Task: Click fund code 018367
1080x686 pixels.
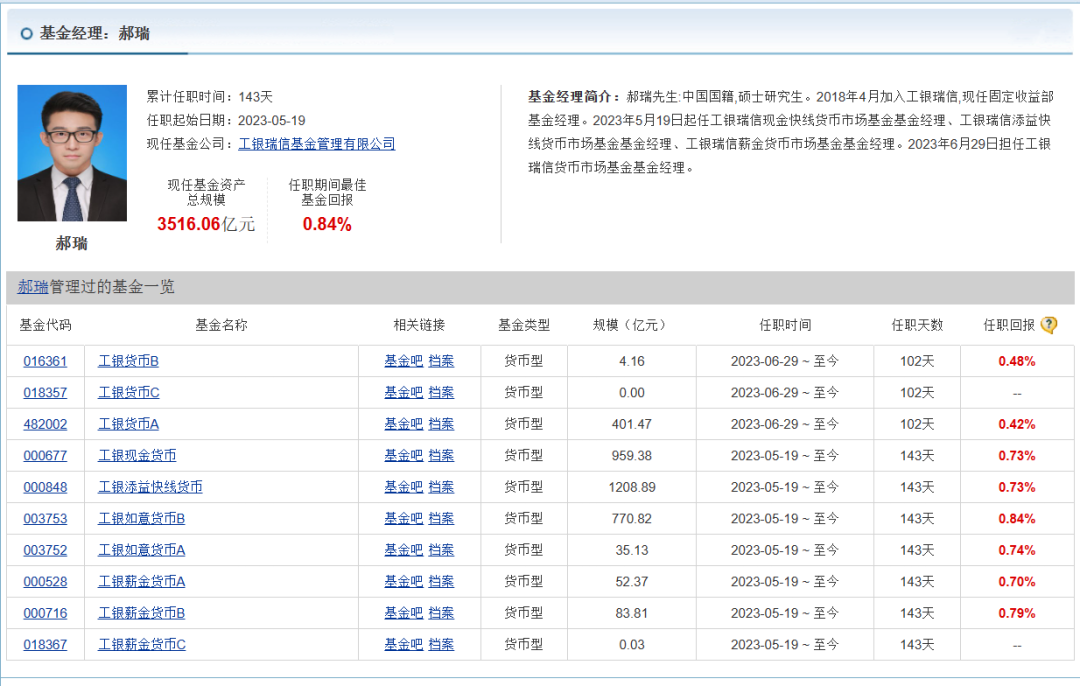Action: coord(45,645)
